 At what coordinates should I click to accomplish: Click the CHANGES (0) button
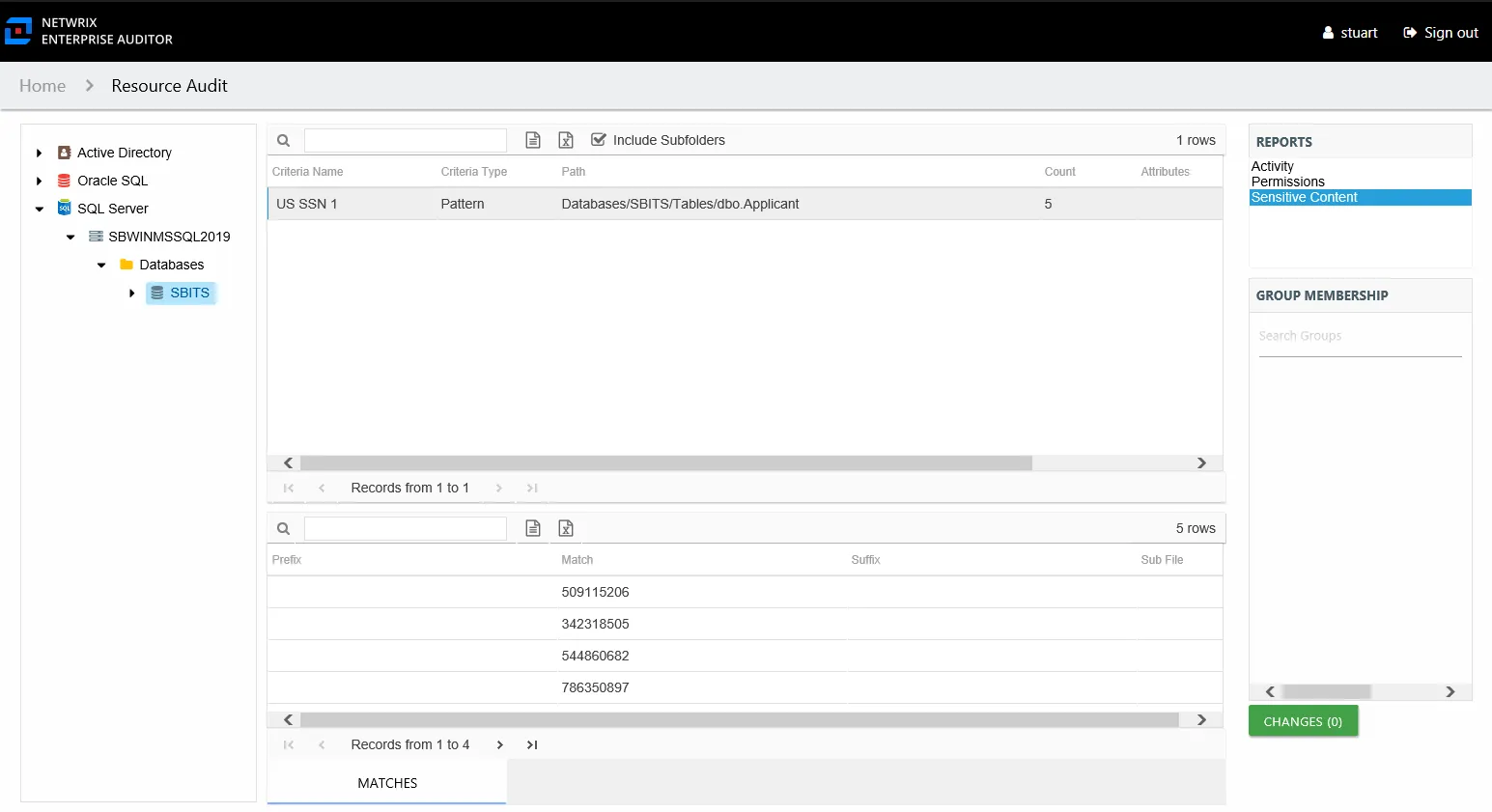point(1303,721)
